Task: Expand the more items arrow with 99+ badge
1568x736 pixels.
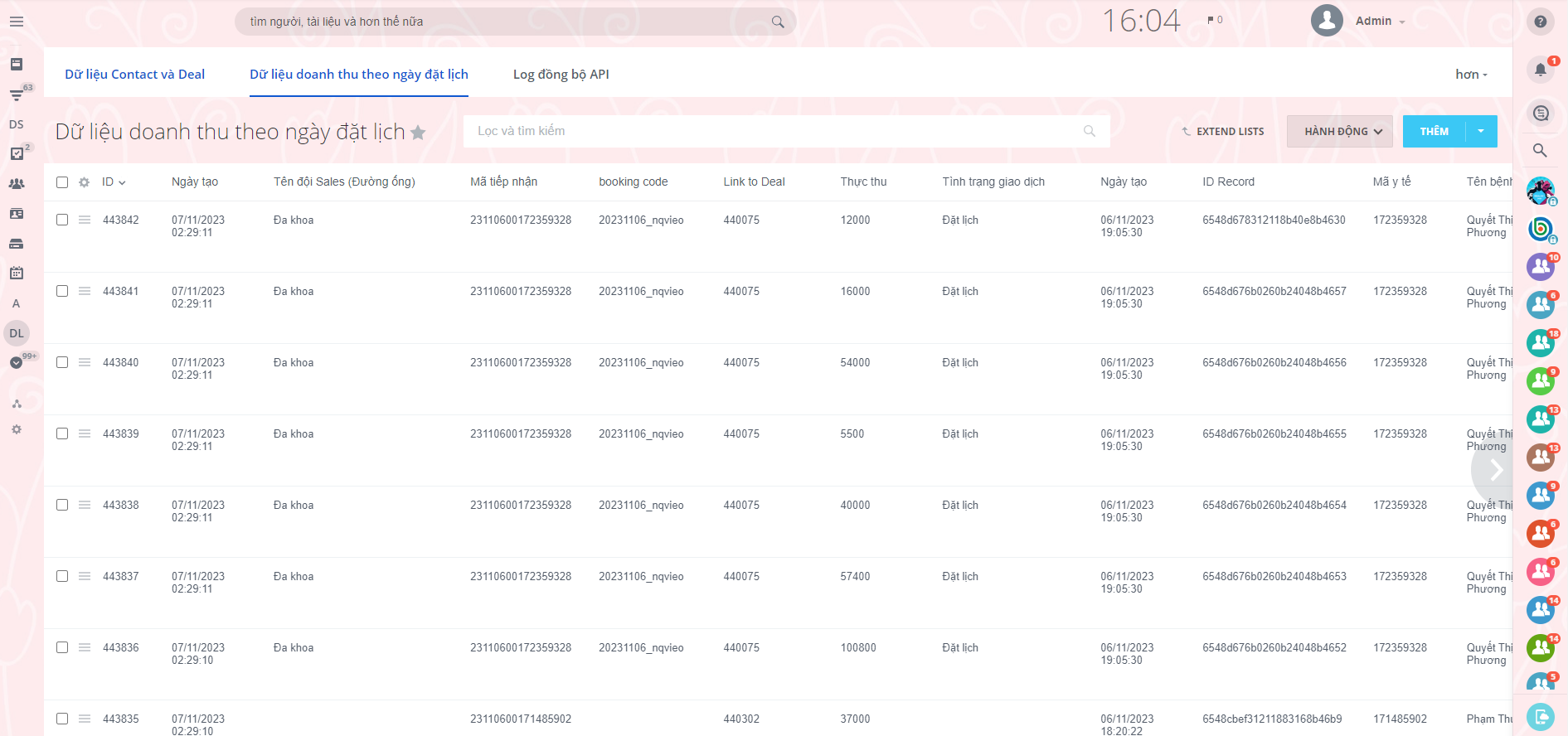Action: (17, 362)
